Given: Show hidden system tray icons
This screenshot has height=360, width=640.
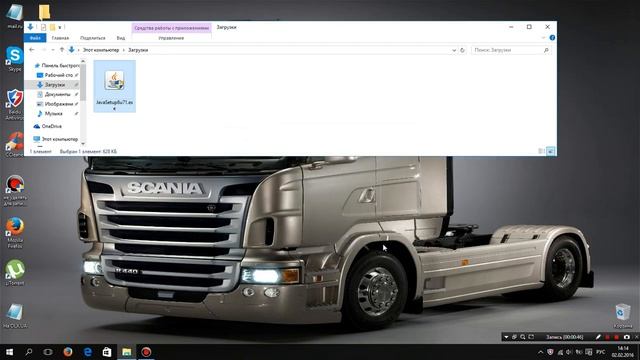Looking at the screenshot, I should click(x=540, y=352).
